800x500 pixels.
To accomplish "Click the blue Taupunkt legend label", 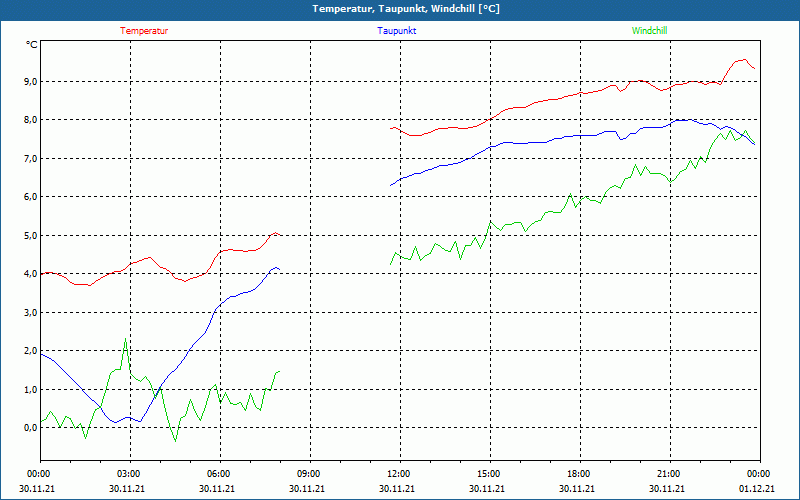I will (396, 31).
